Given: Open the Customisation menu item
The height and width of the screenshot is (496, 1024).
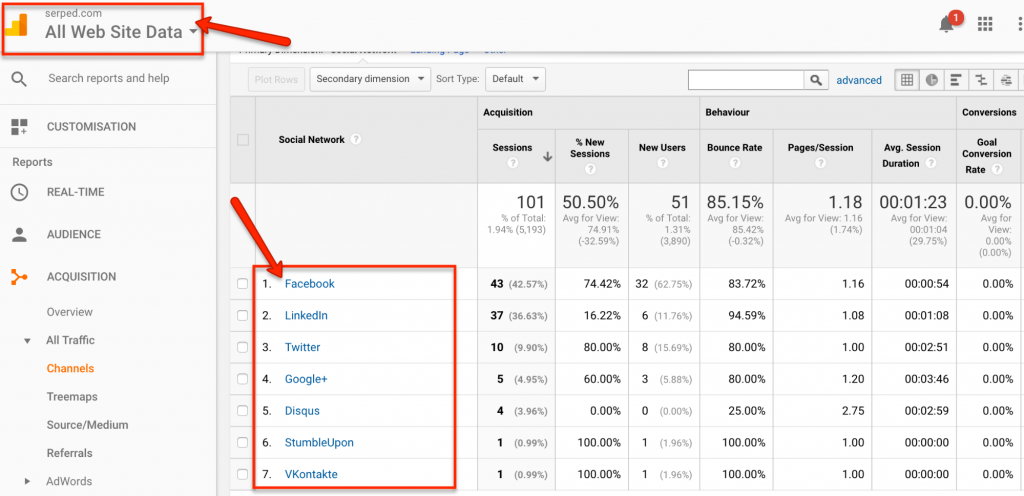Looking at the screenshot, I should tap(91, 127).
